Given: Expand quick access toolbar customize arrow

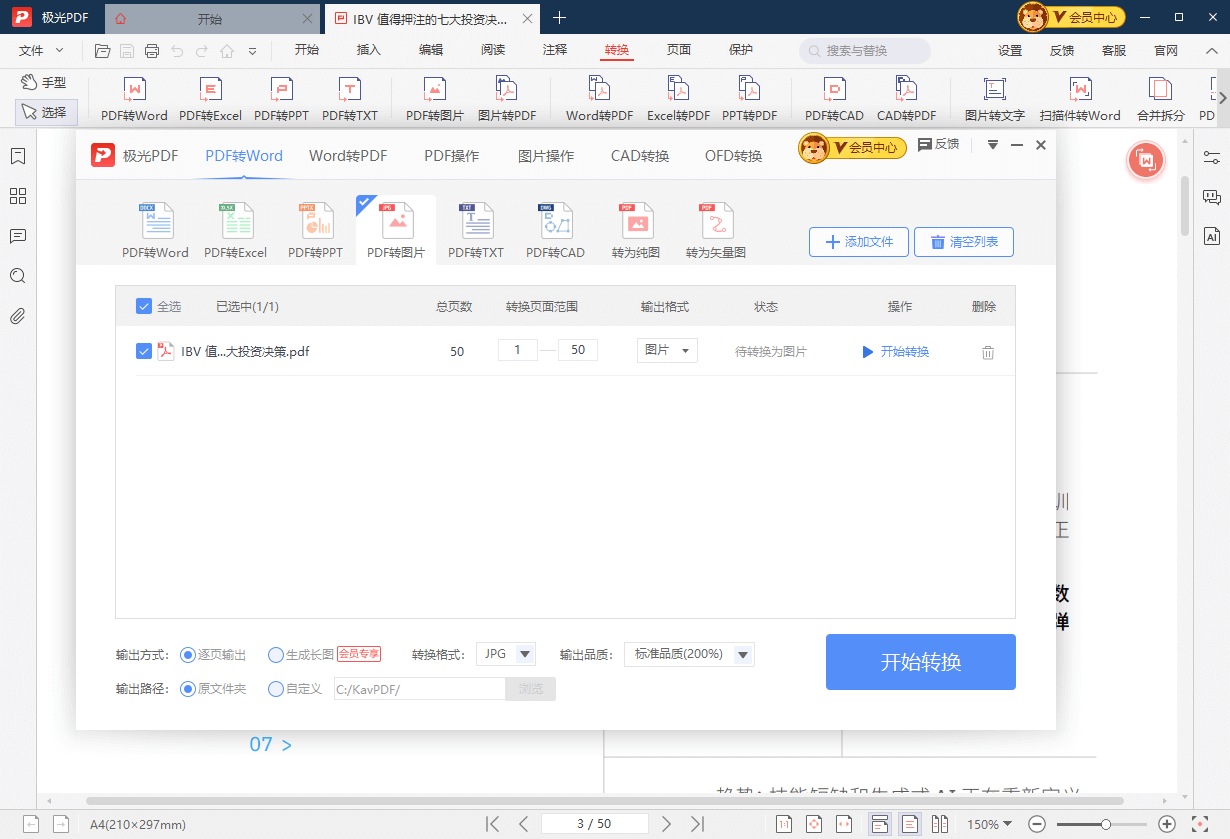Looking at the screenshot, I should coord(253,51).
